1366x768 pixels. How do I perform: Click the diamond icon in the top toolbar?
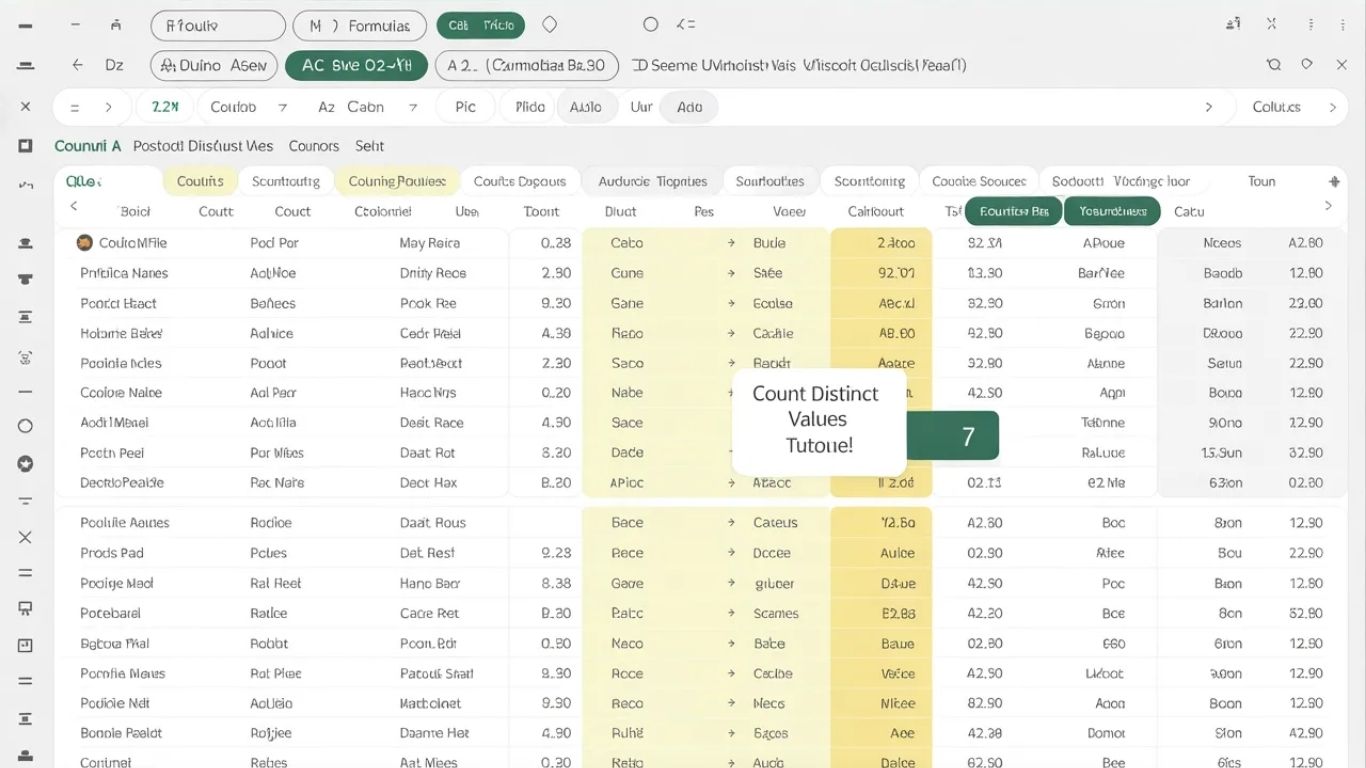549,24
